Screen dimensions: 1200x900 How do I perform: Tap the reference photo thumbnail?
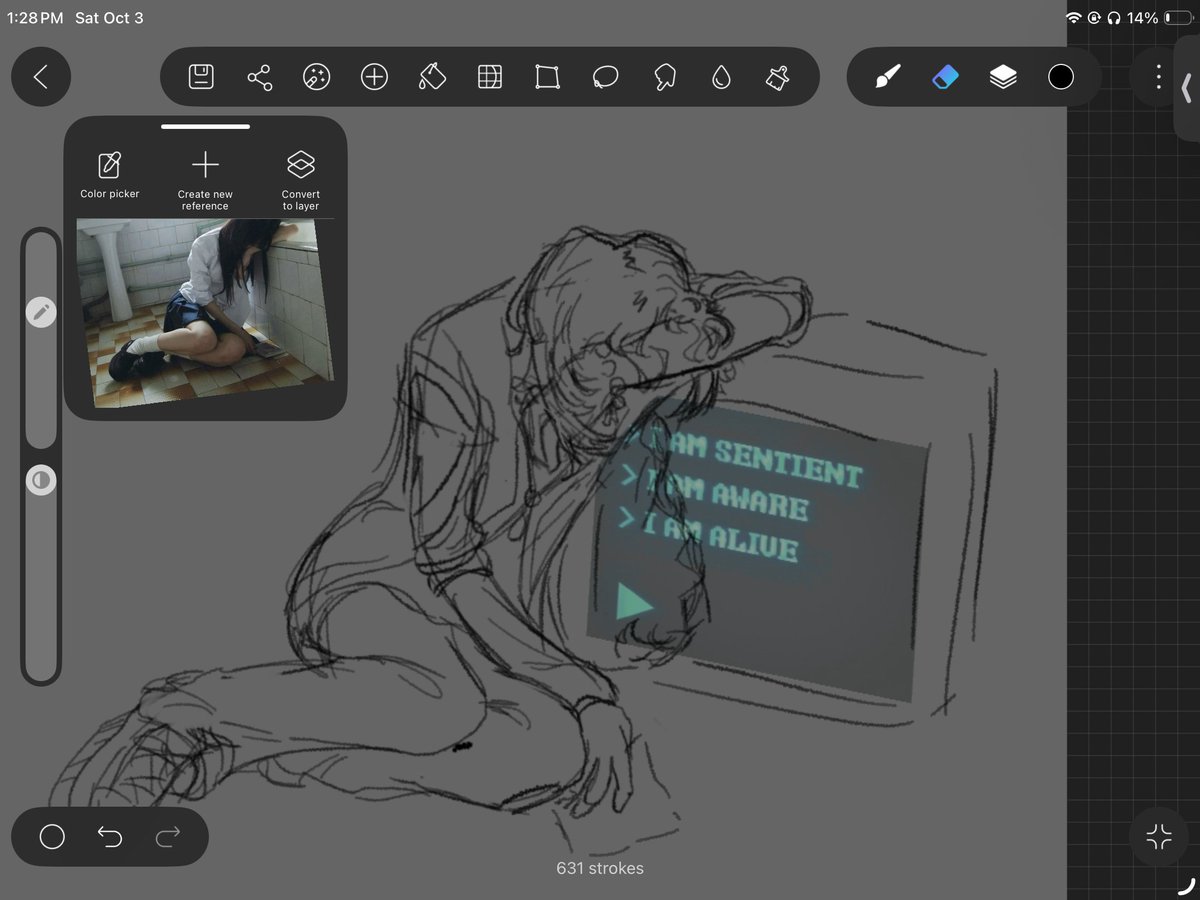[x=205, y=313]
